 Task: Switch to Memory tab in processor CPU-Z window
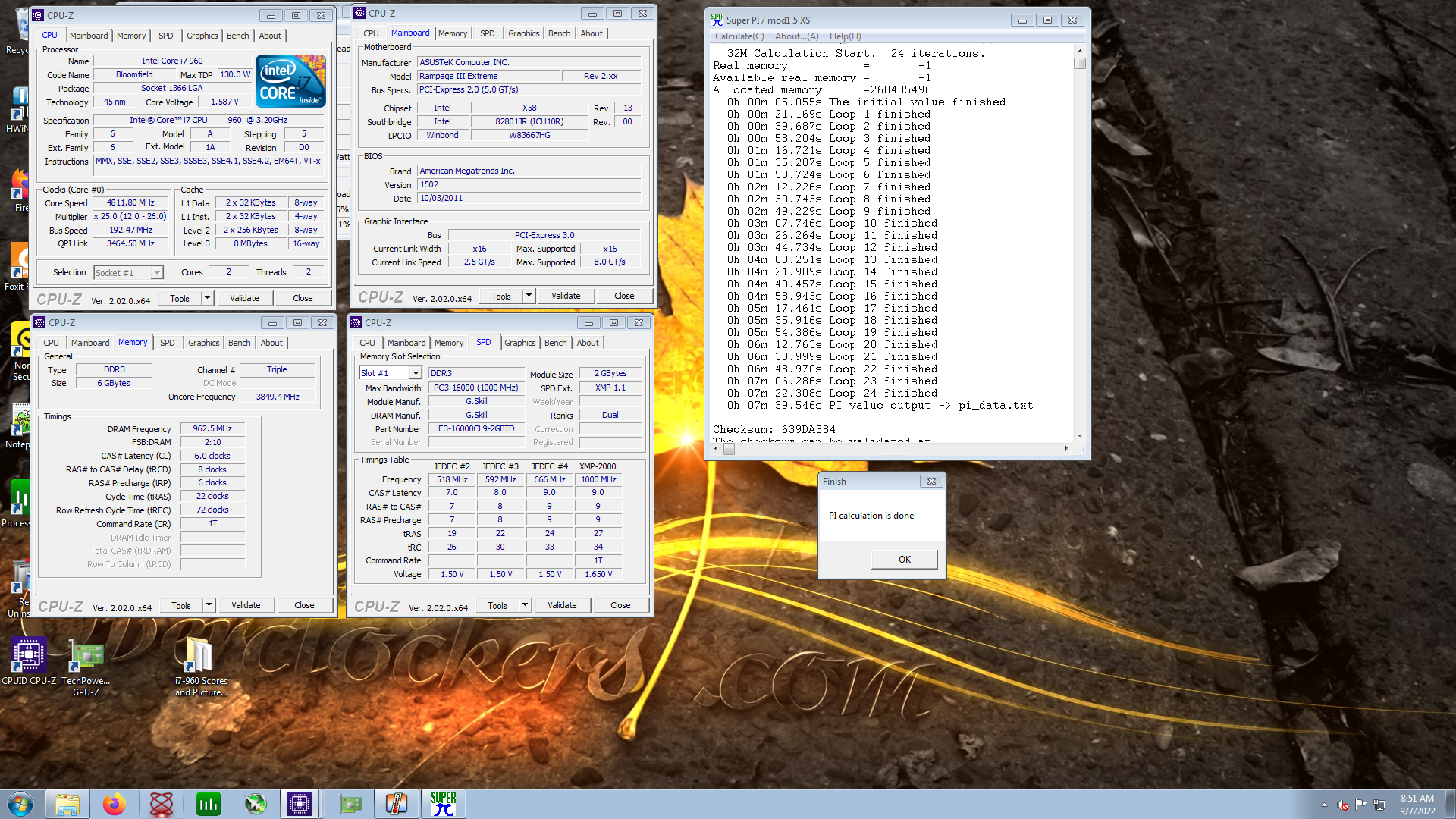(130, 36)
